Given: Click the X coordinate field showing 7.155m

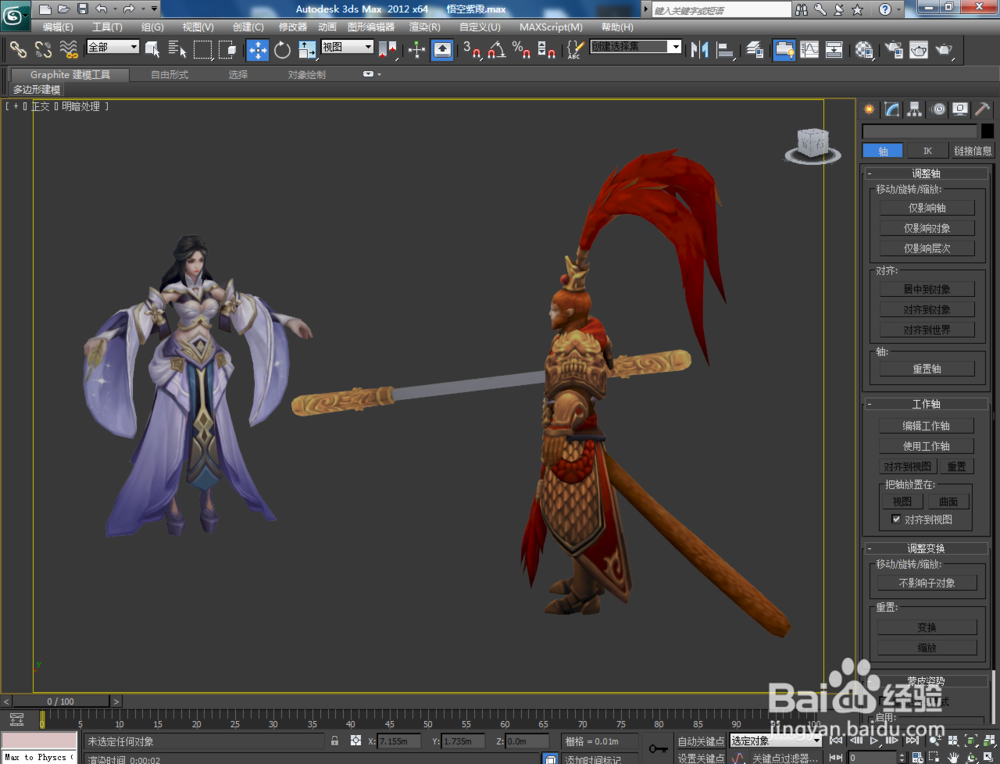Looking at the screenshot, I should point(399,741).
